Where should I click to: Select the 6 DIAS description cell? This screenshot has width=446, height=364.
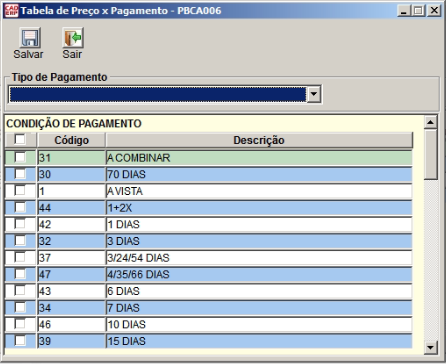click(x=259, y=291)
